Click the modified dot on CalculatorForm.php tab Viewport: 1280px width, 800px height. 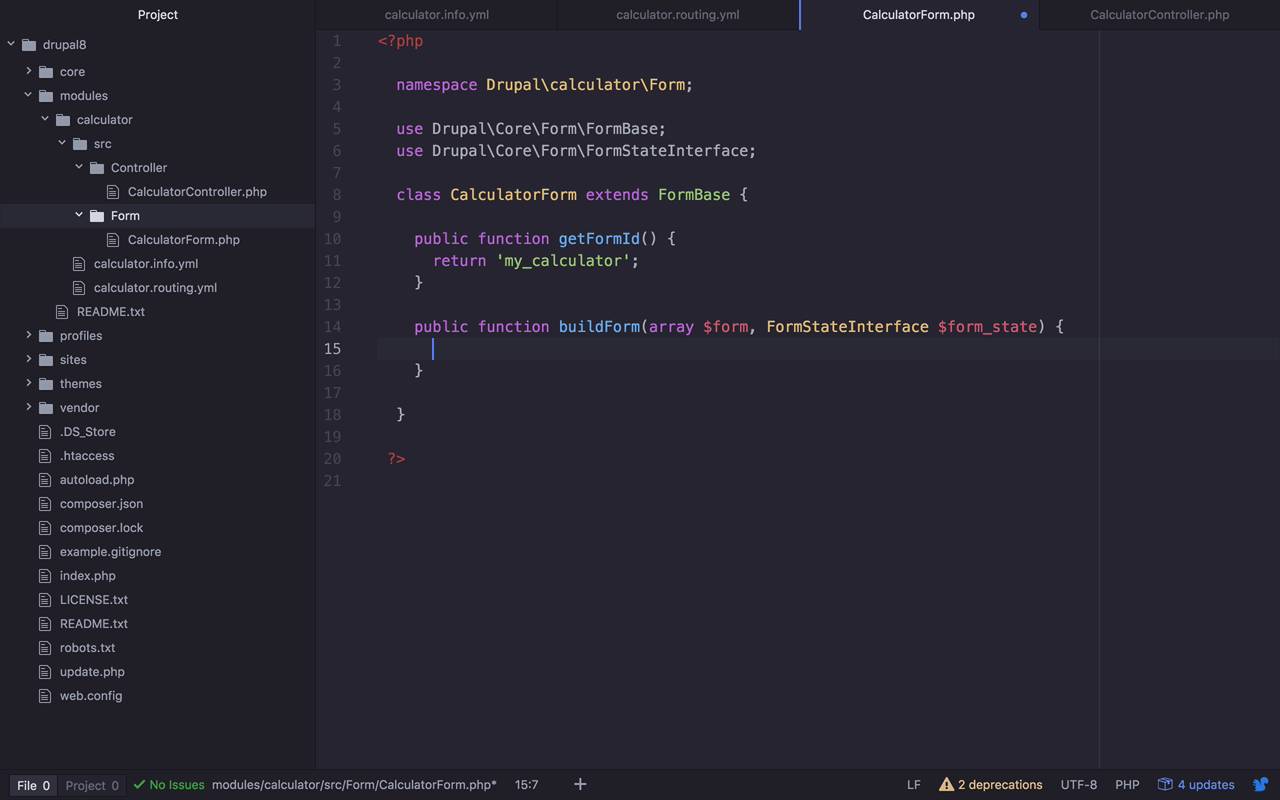(x=1024, y=15)
